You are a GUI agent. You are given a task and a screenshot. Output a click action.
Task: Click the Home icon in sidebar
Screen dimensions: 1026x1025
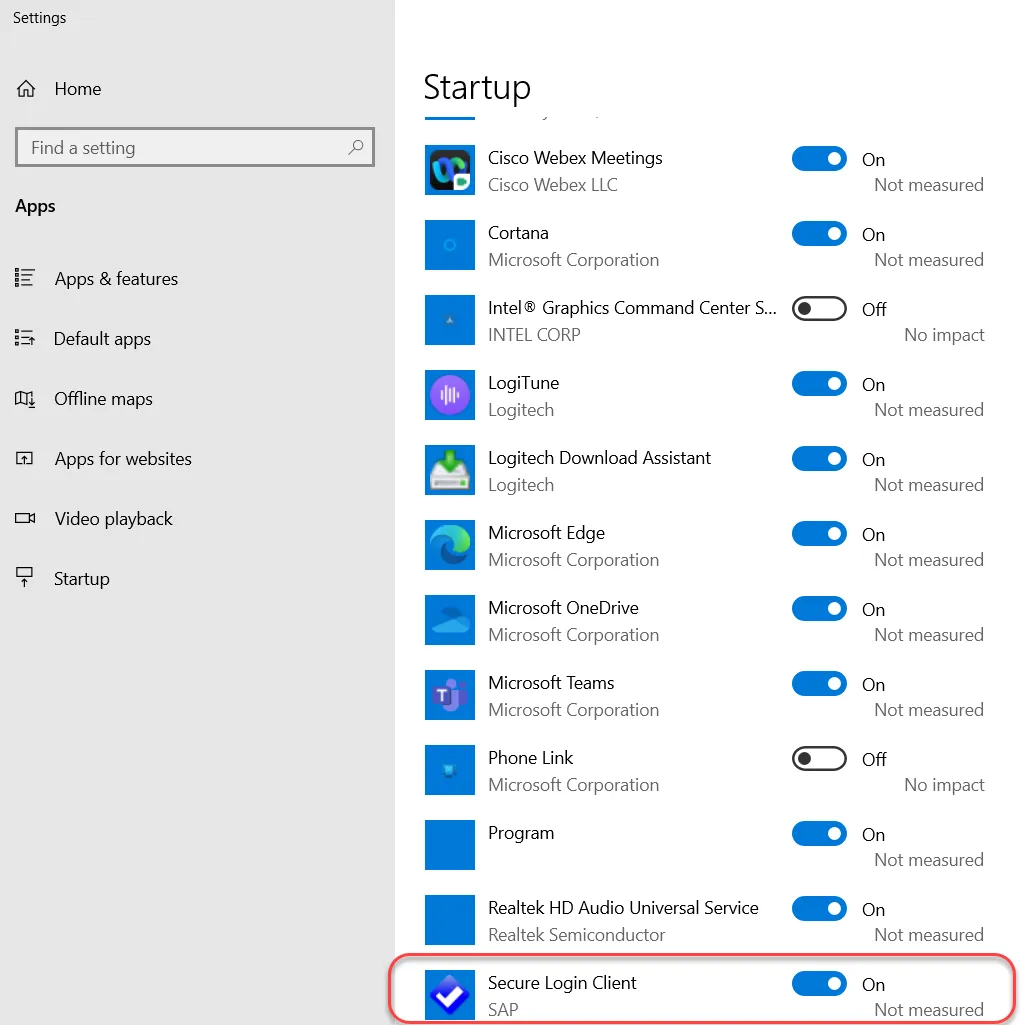coord(26,88)
